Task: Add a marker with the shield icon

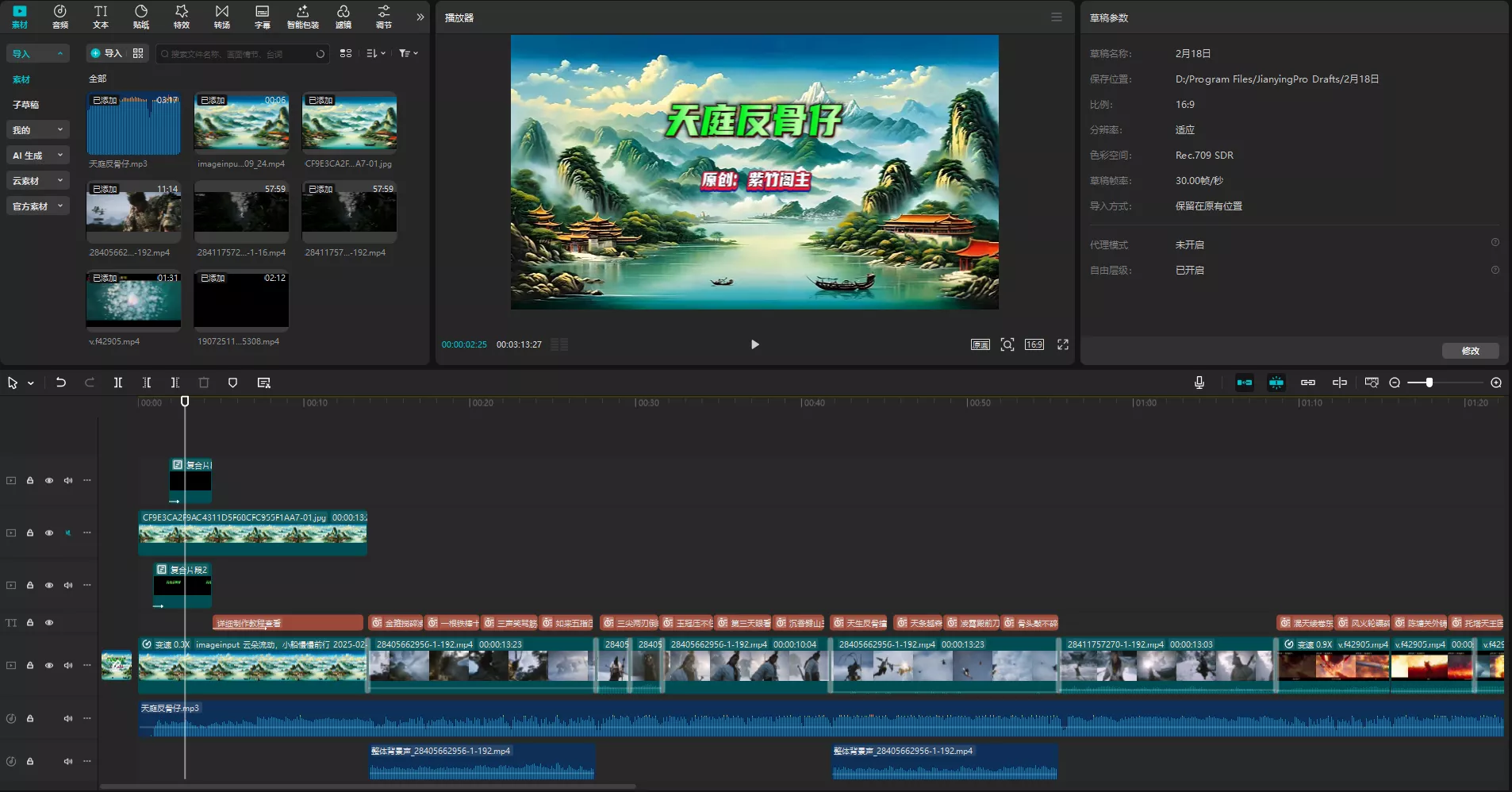Action: click(232, 383)
